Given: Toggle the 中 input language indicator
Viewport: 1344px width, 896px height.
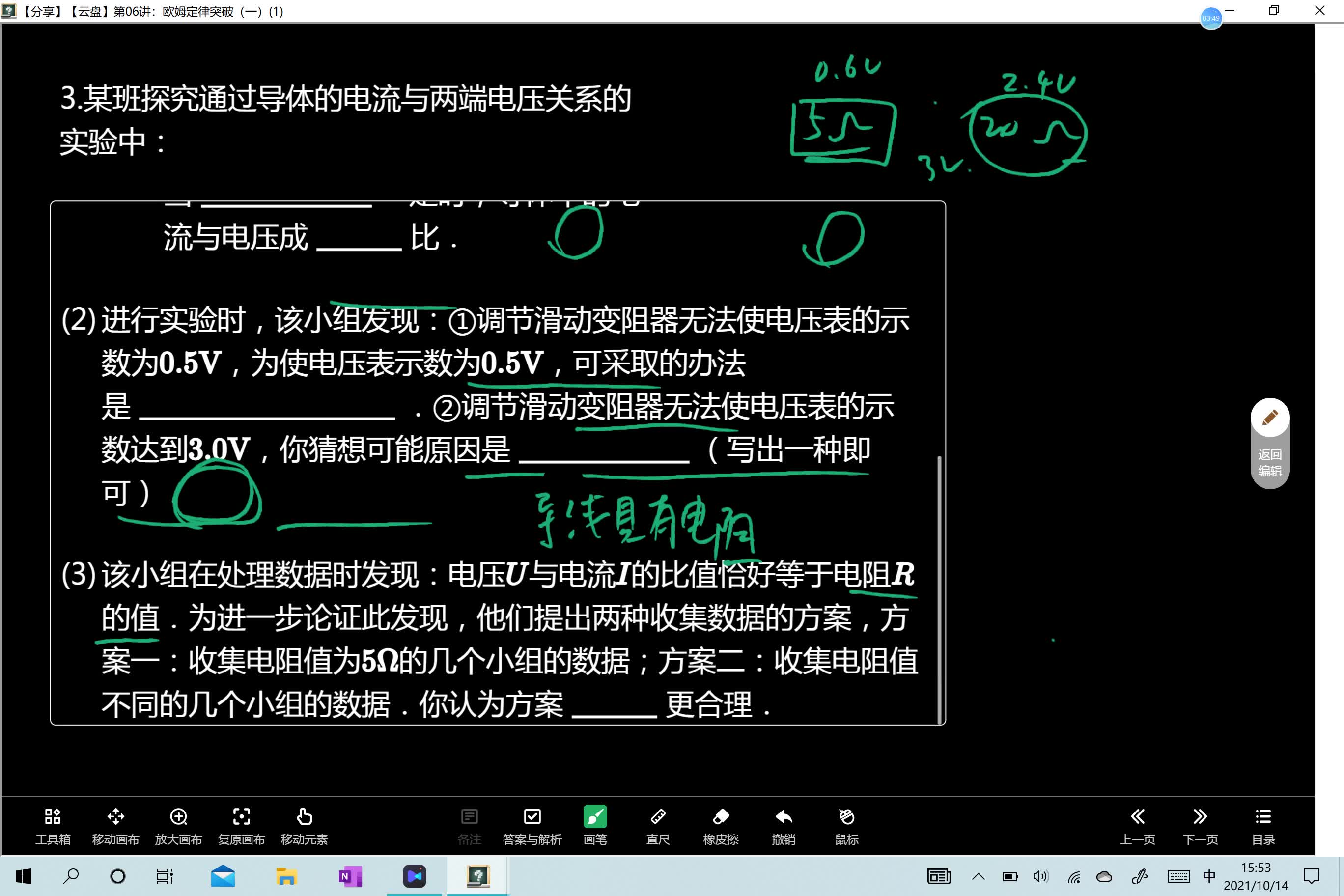Looking at the screenshot, I should [x=1209, y=875].
